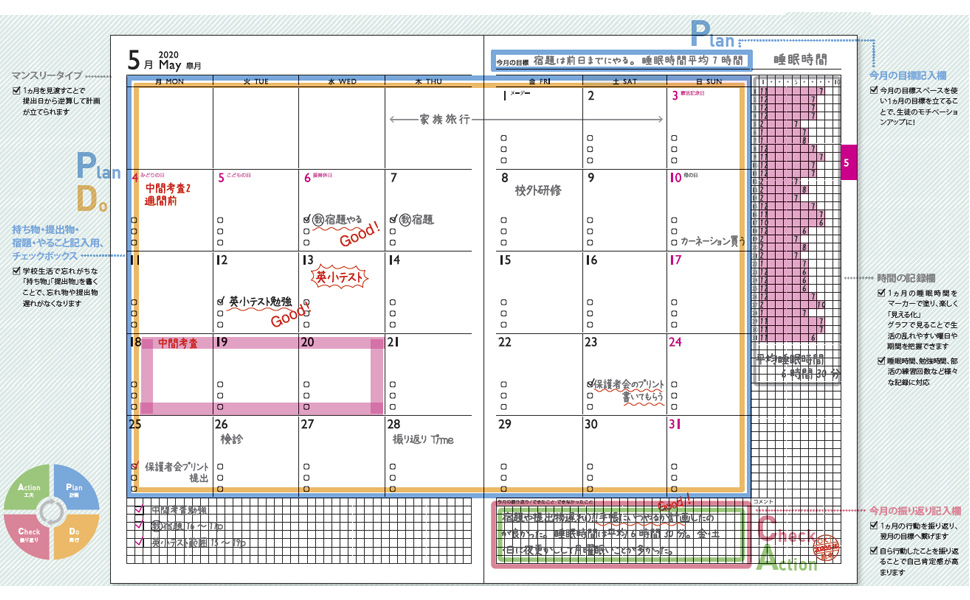
Task: Toggle the 英小テスト勉強 checkbox on May 12
Action: click(220, 302)
